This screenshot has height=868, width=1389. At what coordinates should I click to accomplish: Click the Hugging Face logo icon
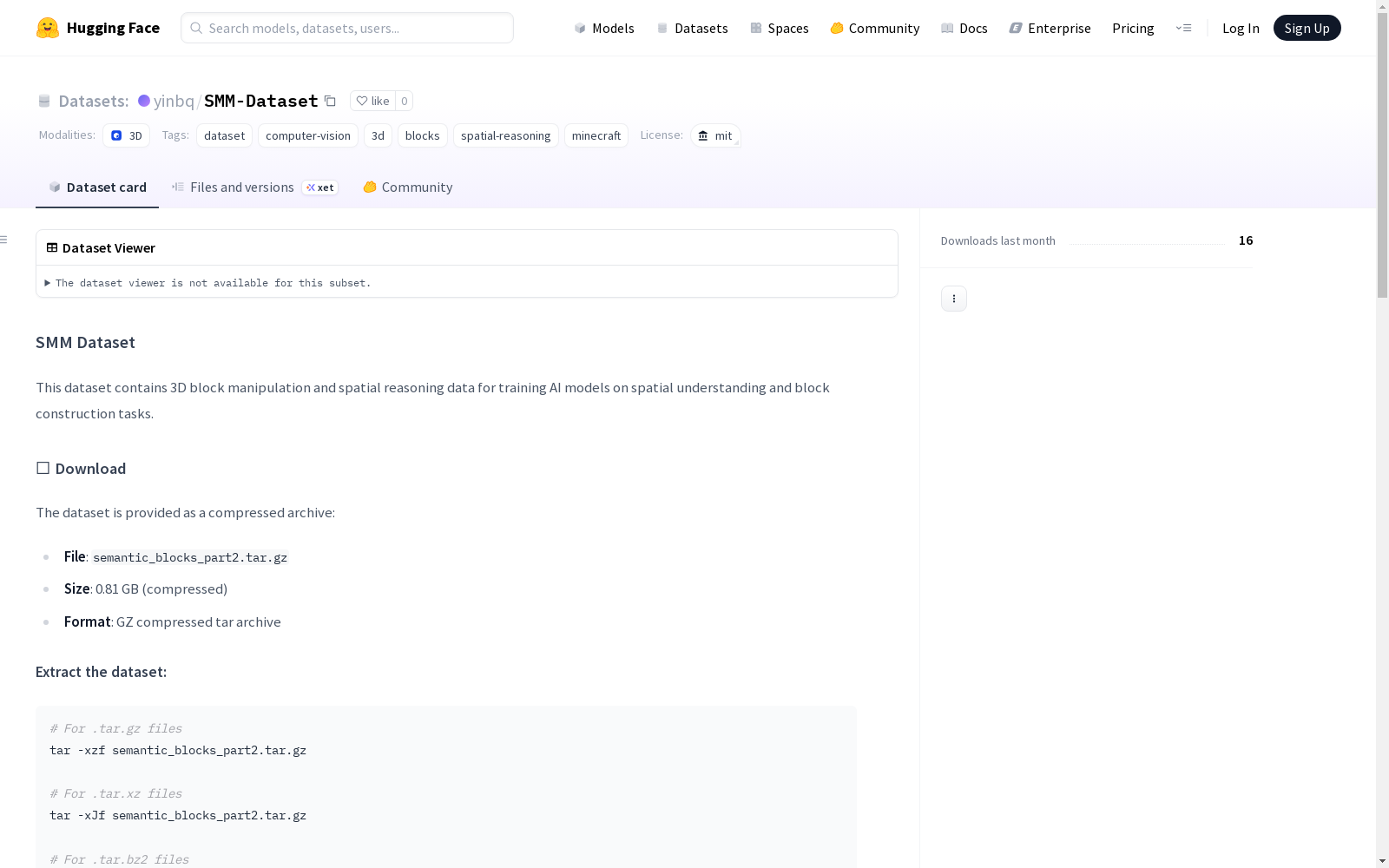(x=48, y=28)
